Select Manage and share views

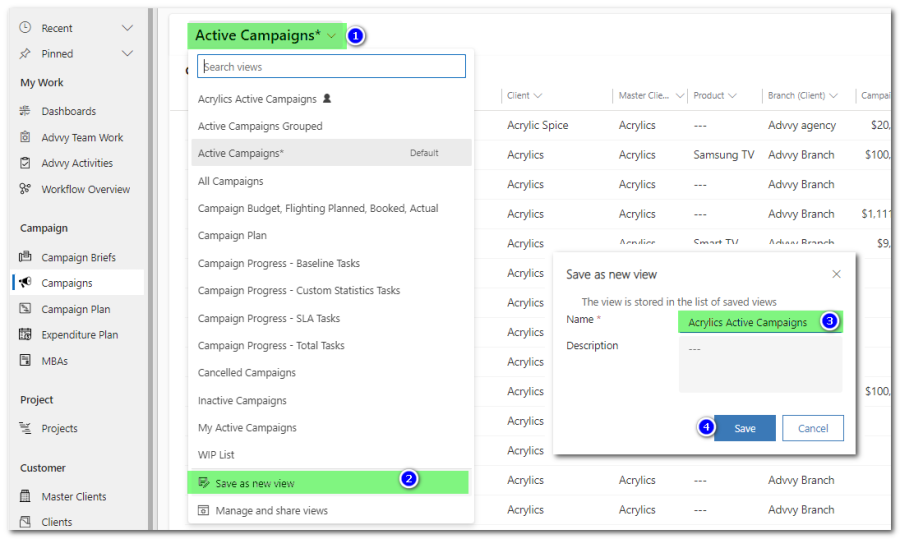(x=271, y=510)
